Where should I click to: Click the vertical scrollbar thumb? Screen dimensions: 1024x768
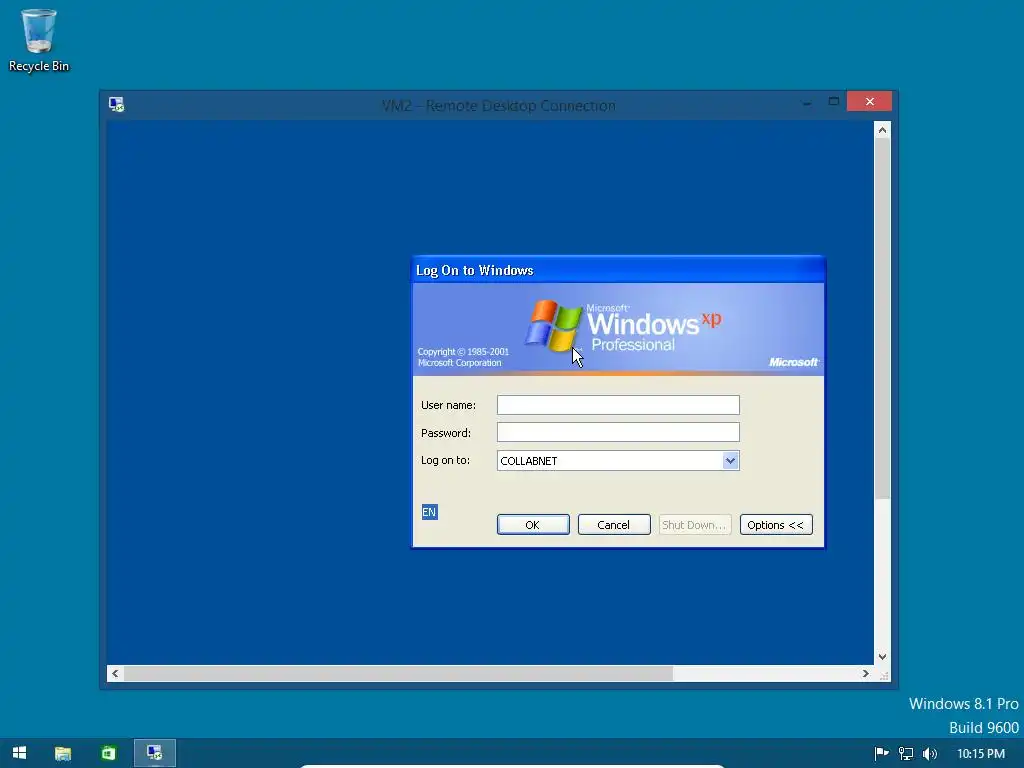click(x=882, y=318)
